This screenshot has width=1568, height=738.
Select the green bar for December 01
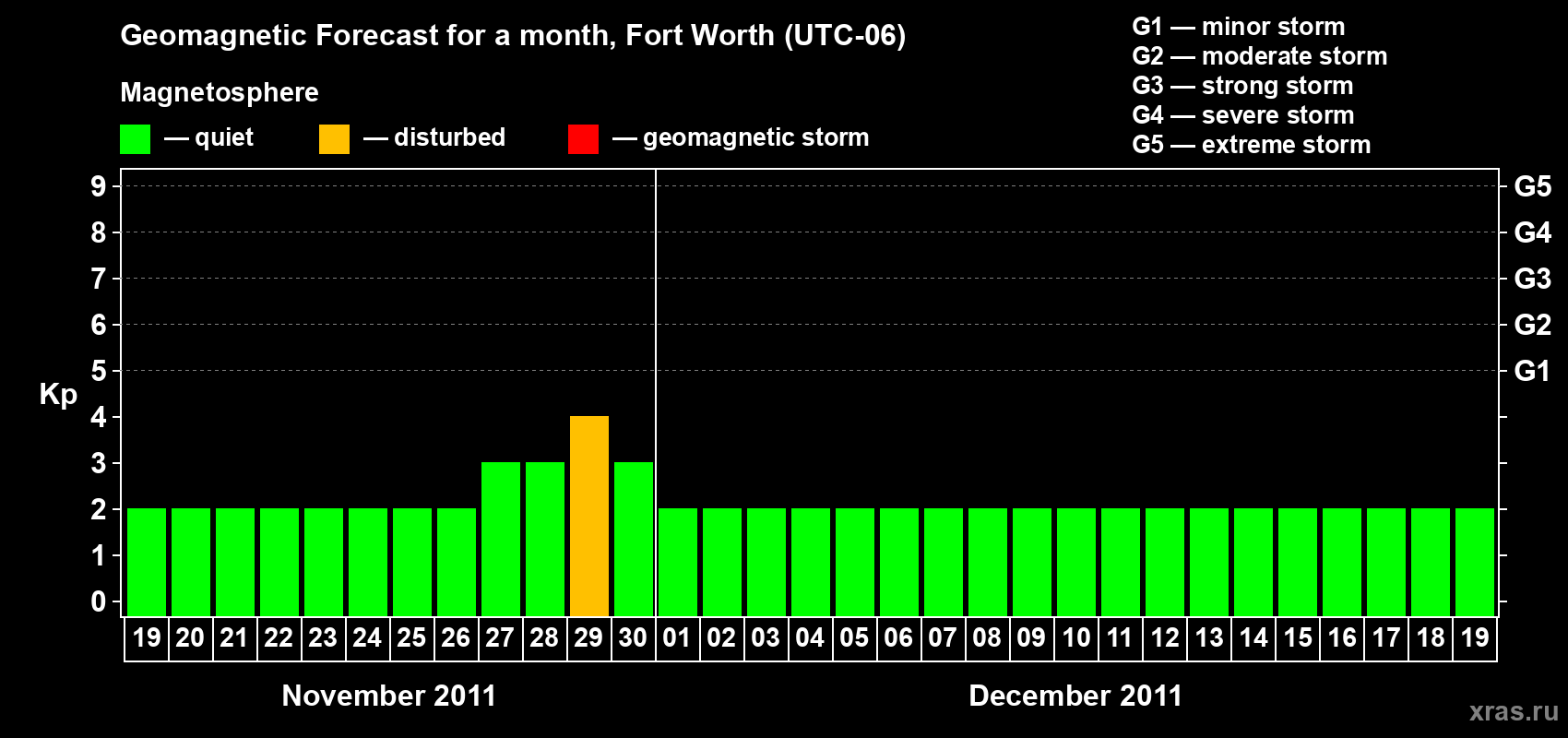point(678,562)
